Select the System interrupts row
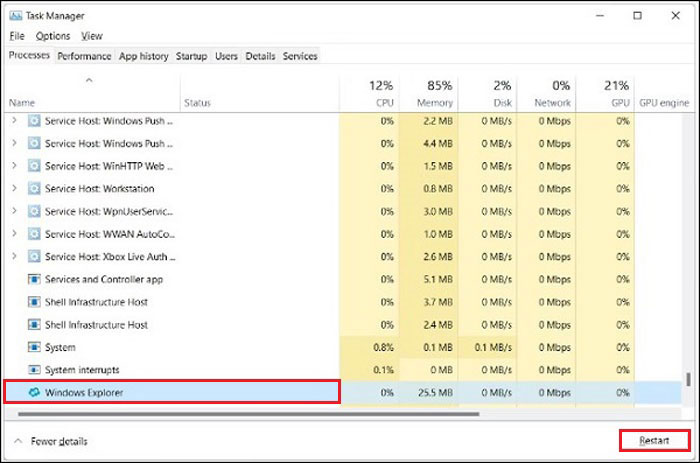Screen dimensions: 700x463 343,370
